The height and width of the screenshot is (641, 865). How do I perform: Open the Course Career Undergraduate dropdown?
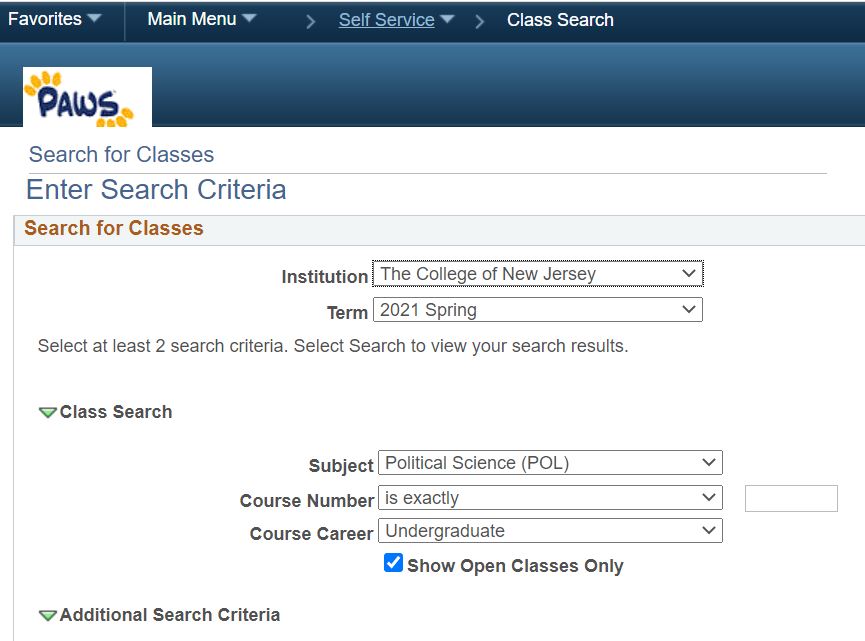pyautogui.click(x=550, y=531)
